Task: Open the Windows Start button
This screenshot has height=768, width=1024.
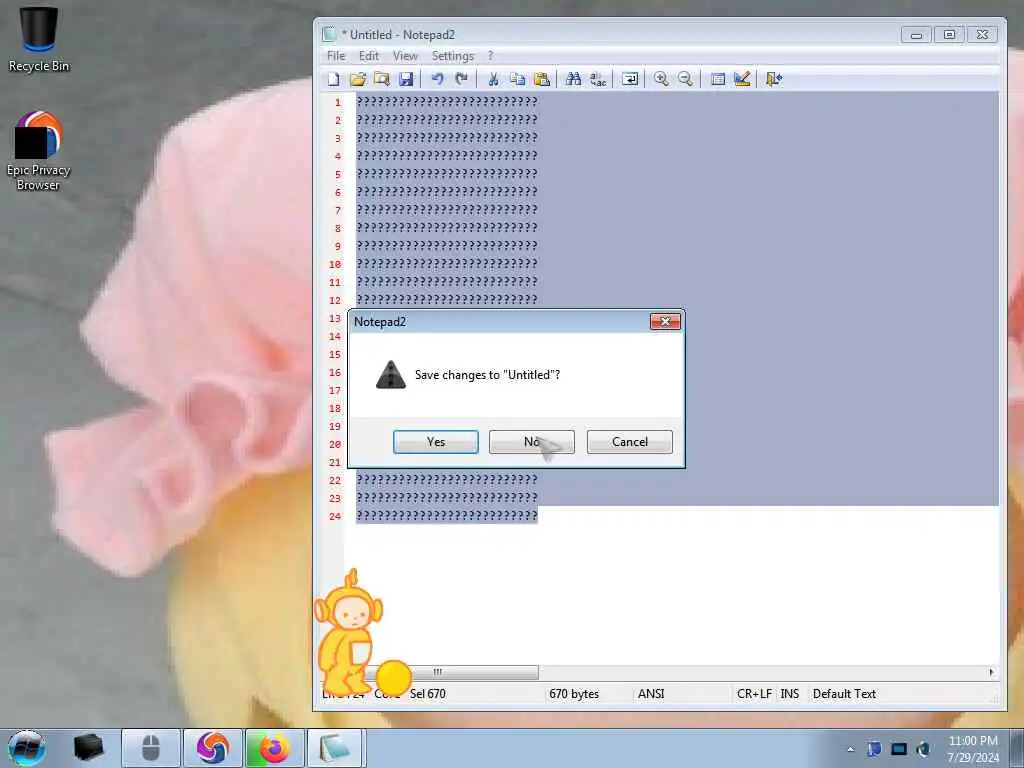Action: click(27, 748)
